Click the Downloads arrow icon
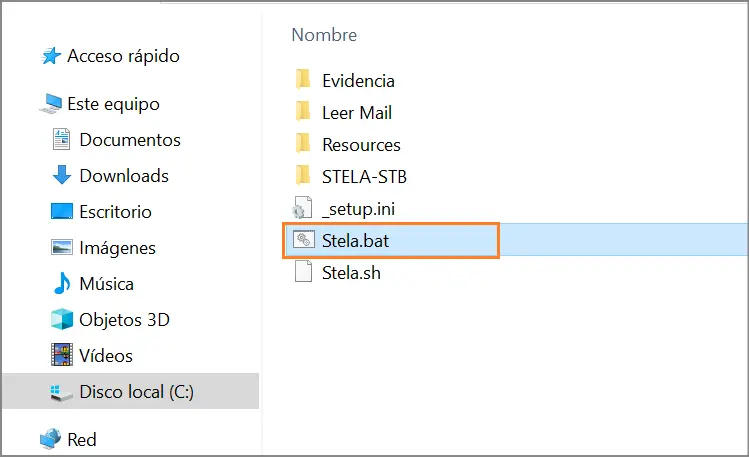749x457 pixels. (x=62, y=176)
